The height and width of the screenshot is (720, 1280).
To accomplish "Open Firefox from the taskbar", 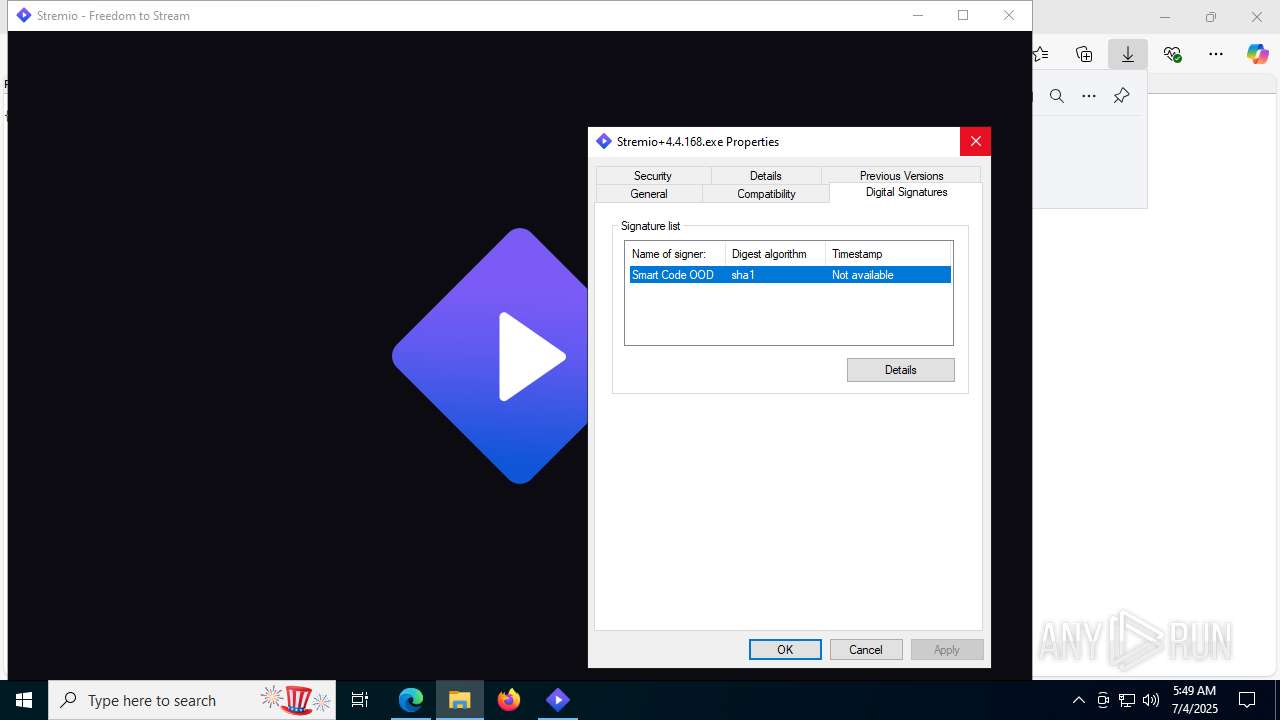I will [x=509, y=700].
